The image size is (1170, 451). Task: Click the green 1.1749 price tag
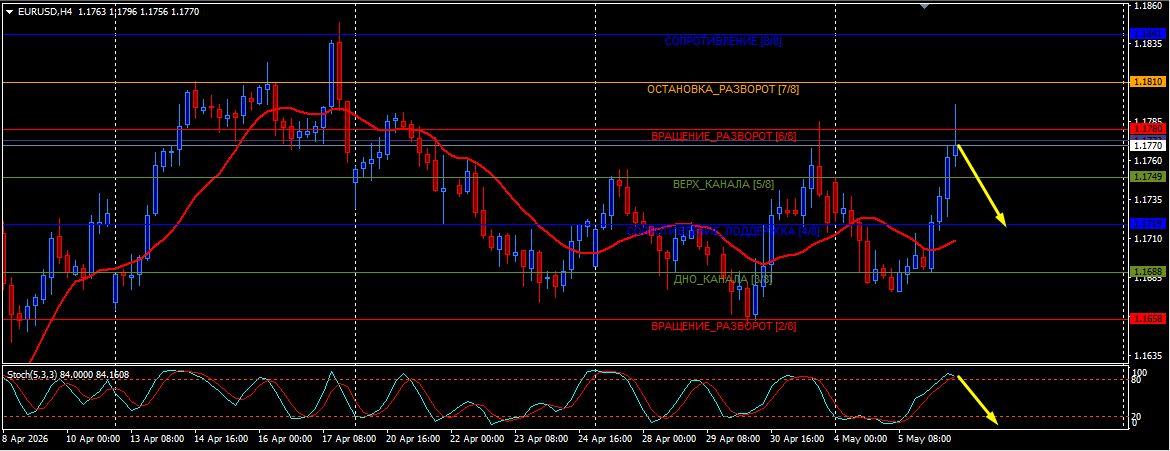[x=1148, y=176]
